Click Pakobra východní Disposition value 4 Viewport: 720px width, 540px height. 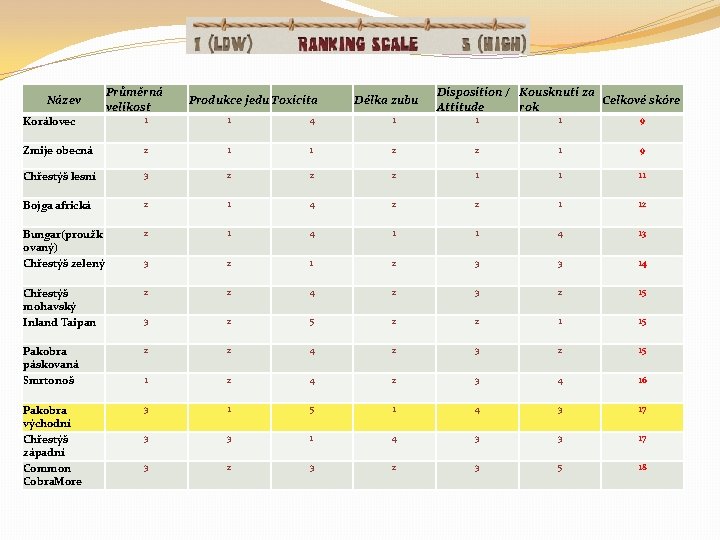pos(478,411)
